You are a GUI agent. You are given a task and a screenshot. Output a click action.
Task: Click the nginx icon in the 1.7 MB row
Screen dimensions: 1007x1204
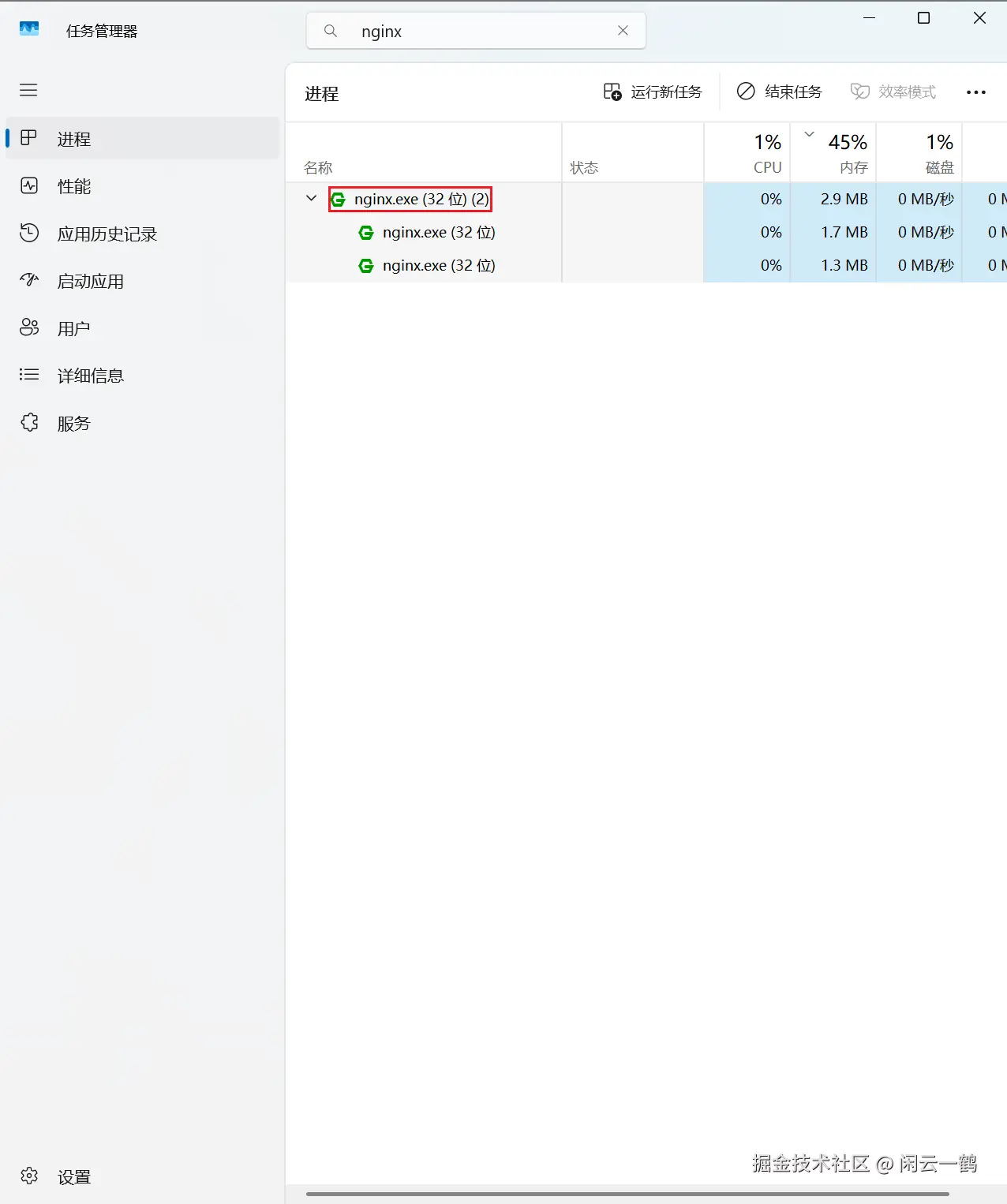click(x=366, y=233)
